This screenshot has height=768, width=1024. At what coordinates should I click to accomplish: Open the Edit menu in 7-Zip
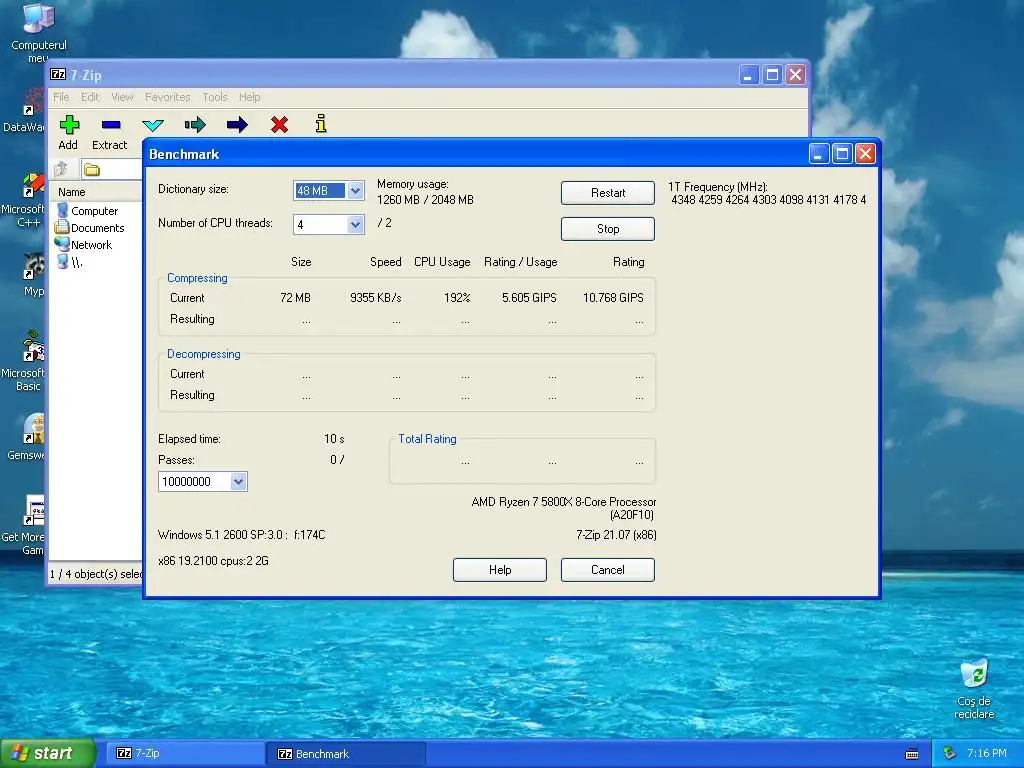pos(90,97)
